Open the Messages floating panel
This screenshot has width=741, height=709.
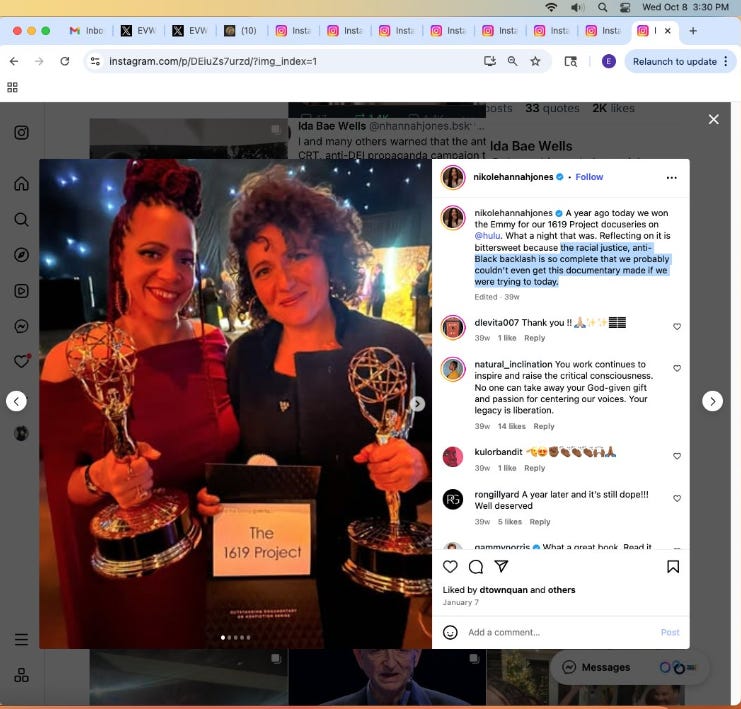click(x=629, y=667)
